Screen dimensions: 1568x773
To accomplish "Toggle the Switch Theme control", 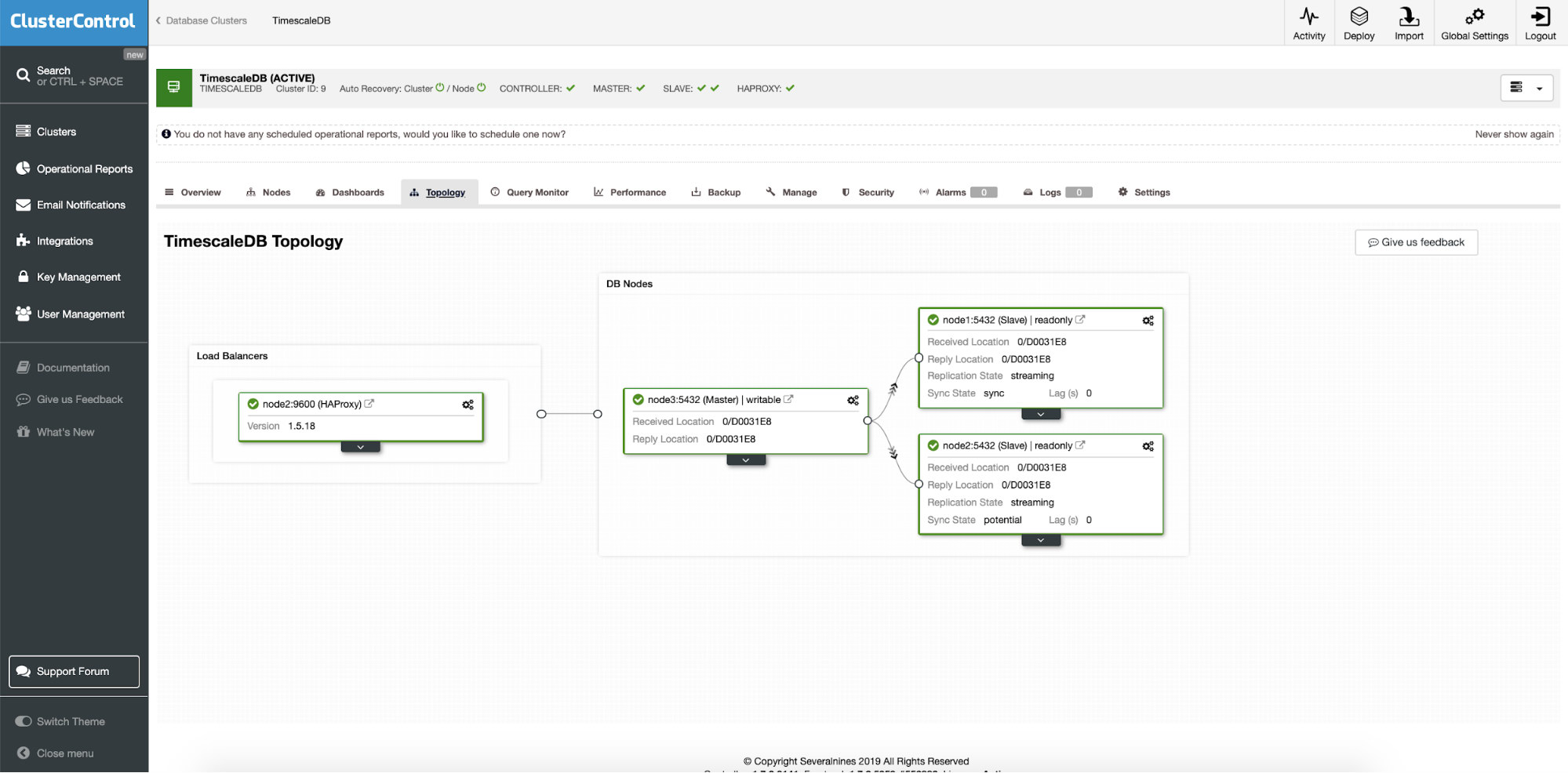I will click(24, 721).
